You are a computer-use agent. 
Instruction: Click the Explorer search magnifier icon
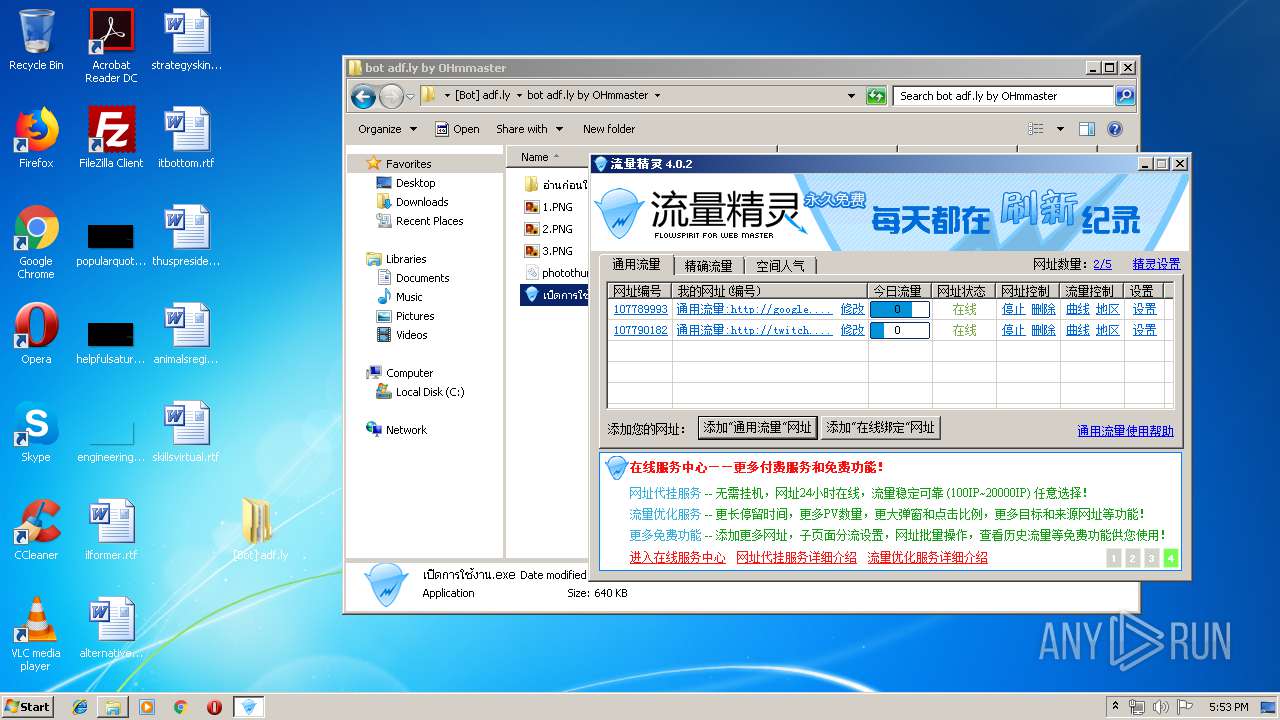coord(1125,96)
